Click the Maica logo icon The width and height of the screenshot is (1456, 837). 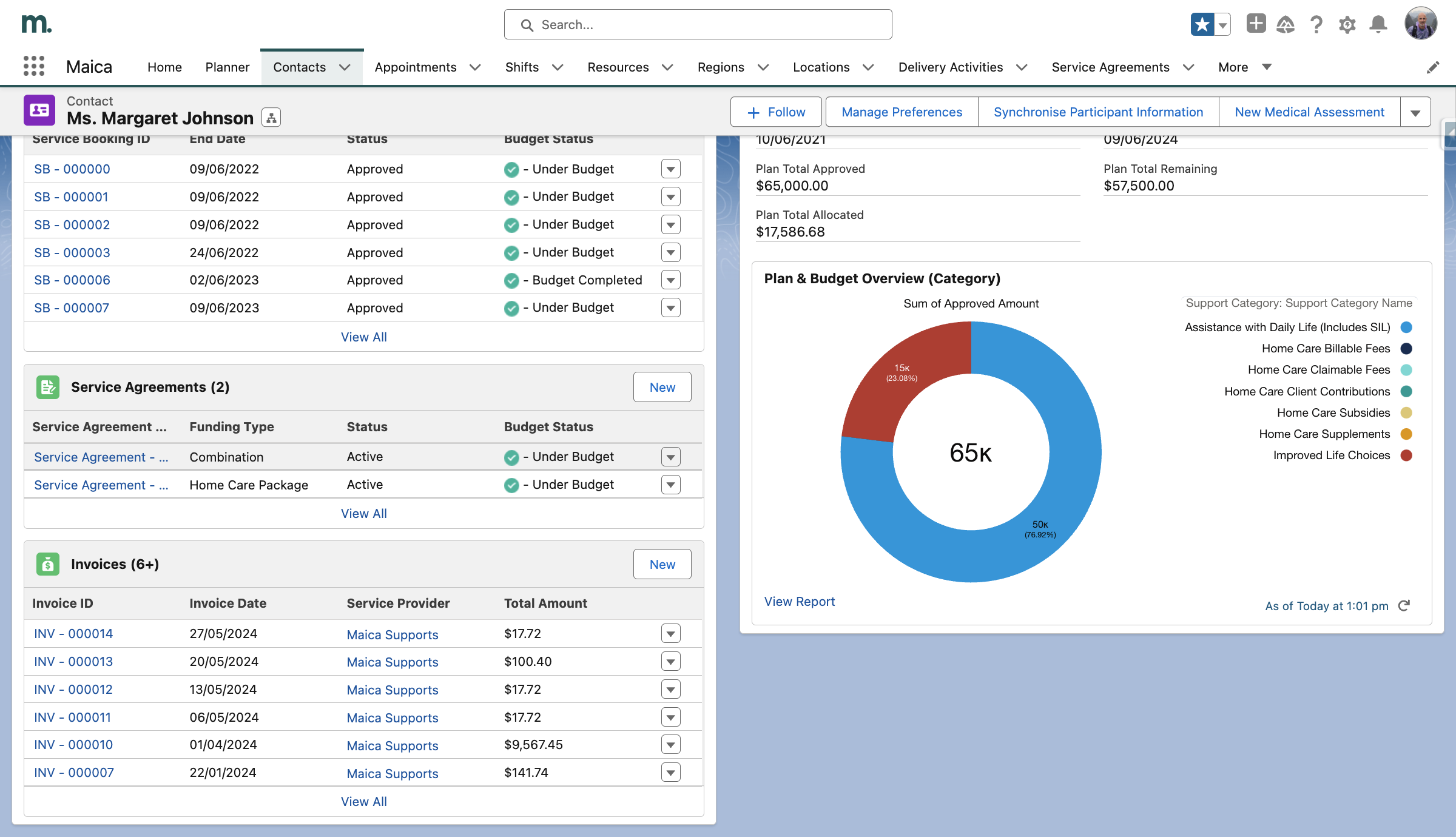pos(36,24)
